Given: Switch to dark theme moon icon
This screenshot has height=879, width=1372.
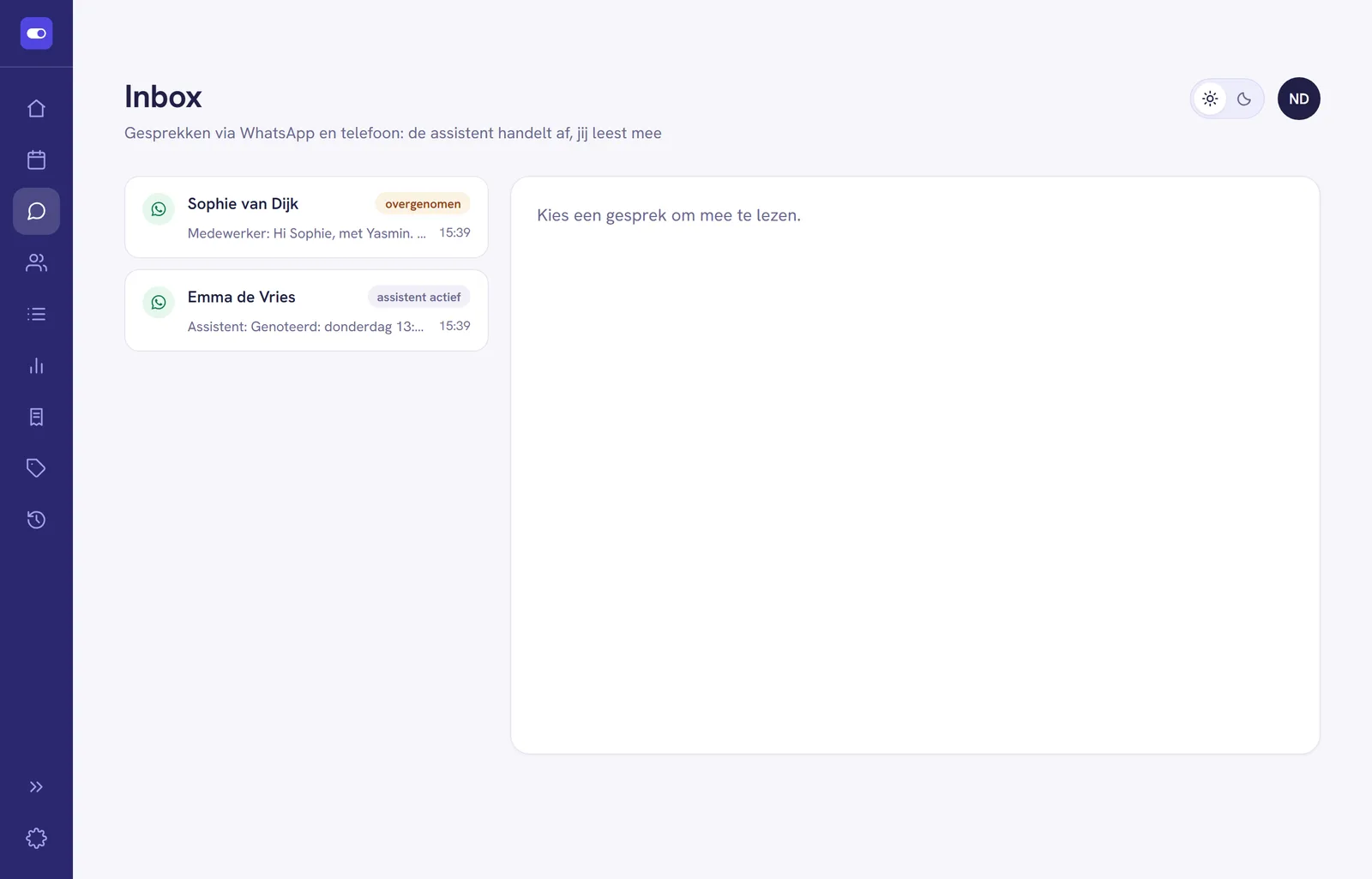Looking at the screenshot, I should (x=1244, y=99).
